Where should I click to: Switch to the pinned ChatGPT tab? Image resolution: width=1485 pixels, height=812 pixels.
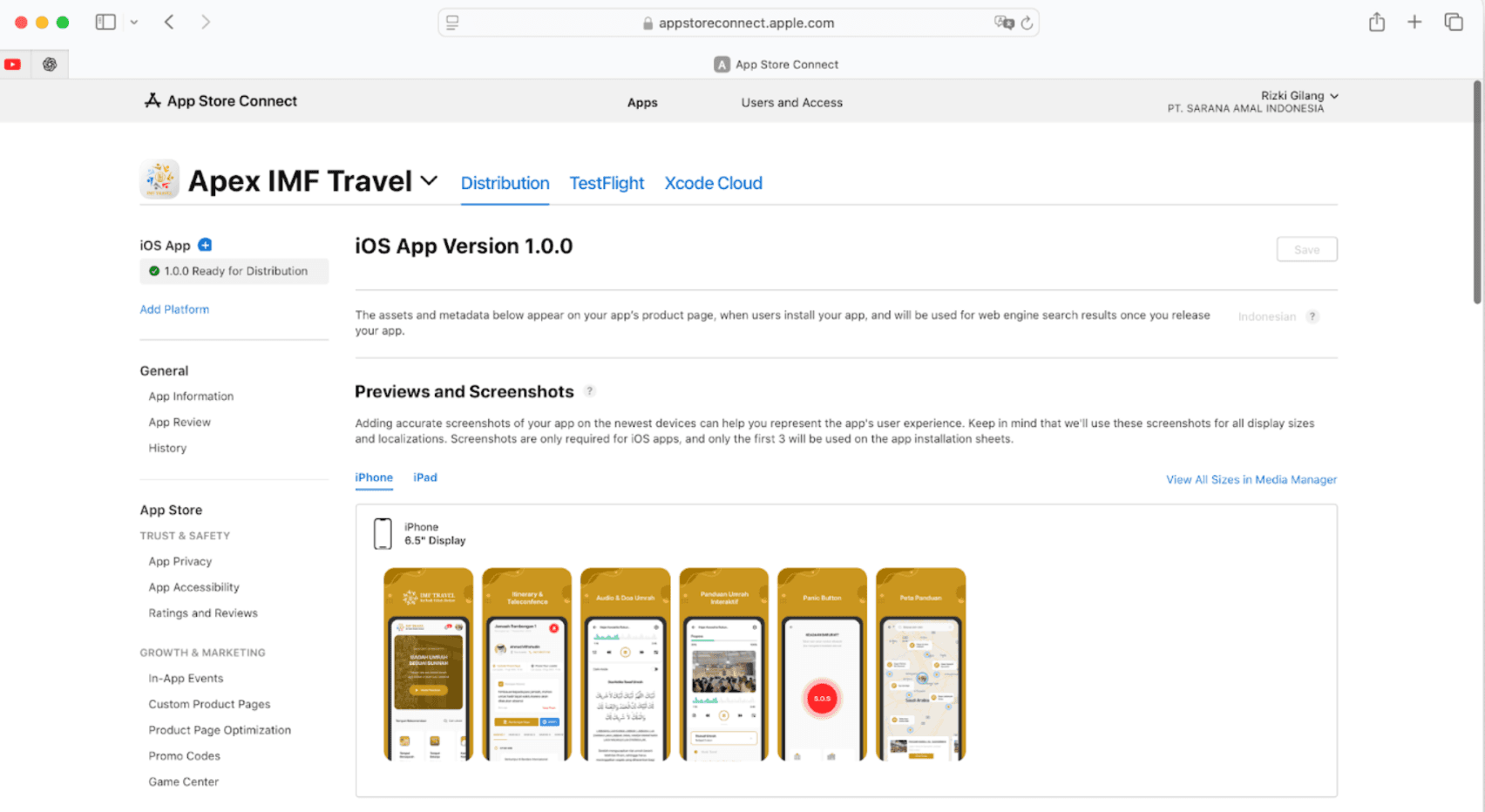[50, 64]
